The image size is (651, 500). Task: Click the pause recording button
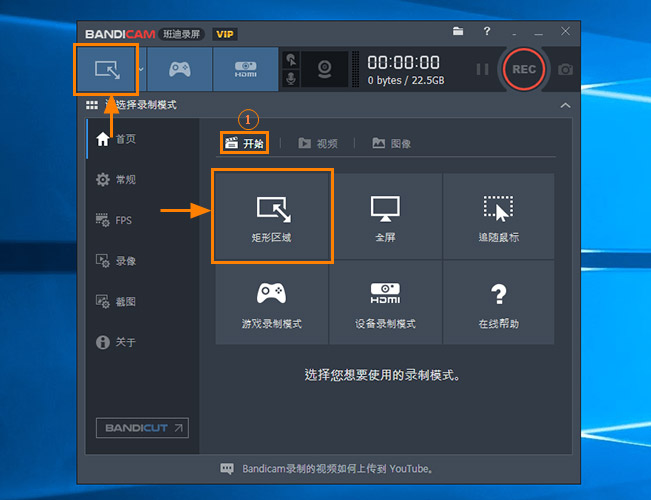(482, 69)
